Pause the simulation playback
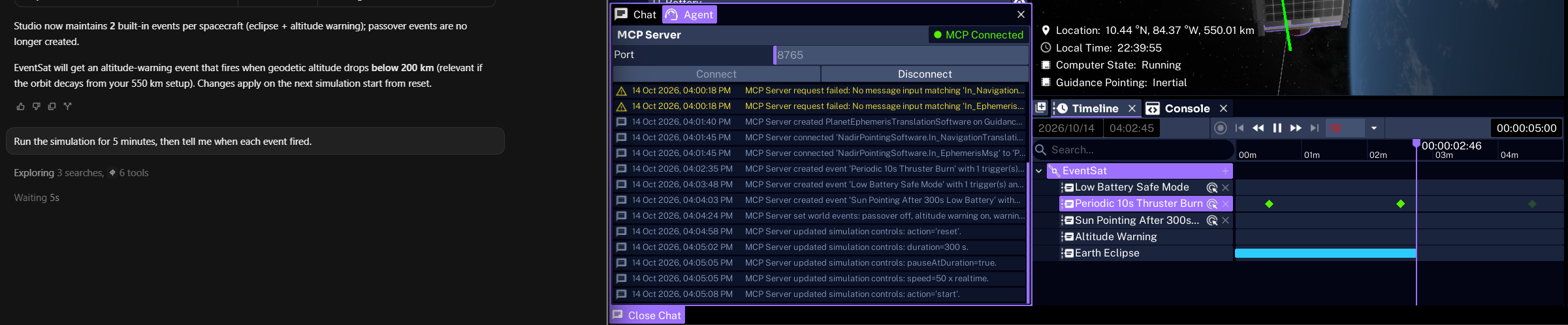This screenshot has height=325, width=1568. (1277, 129)
